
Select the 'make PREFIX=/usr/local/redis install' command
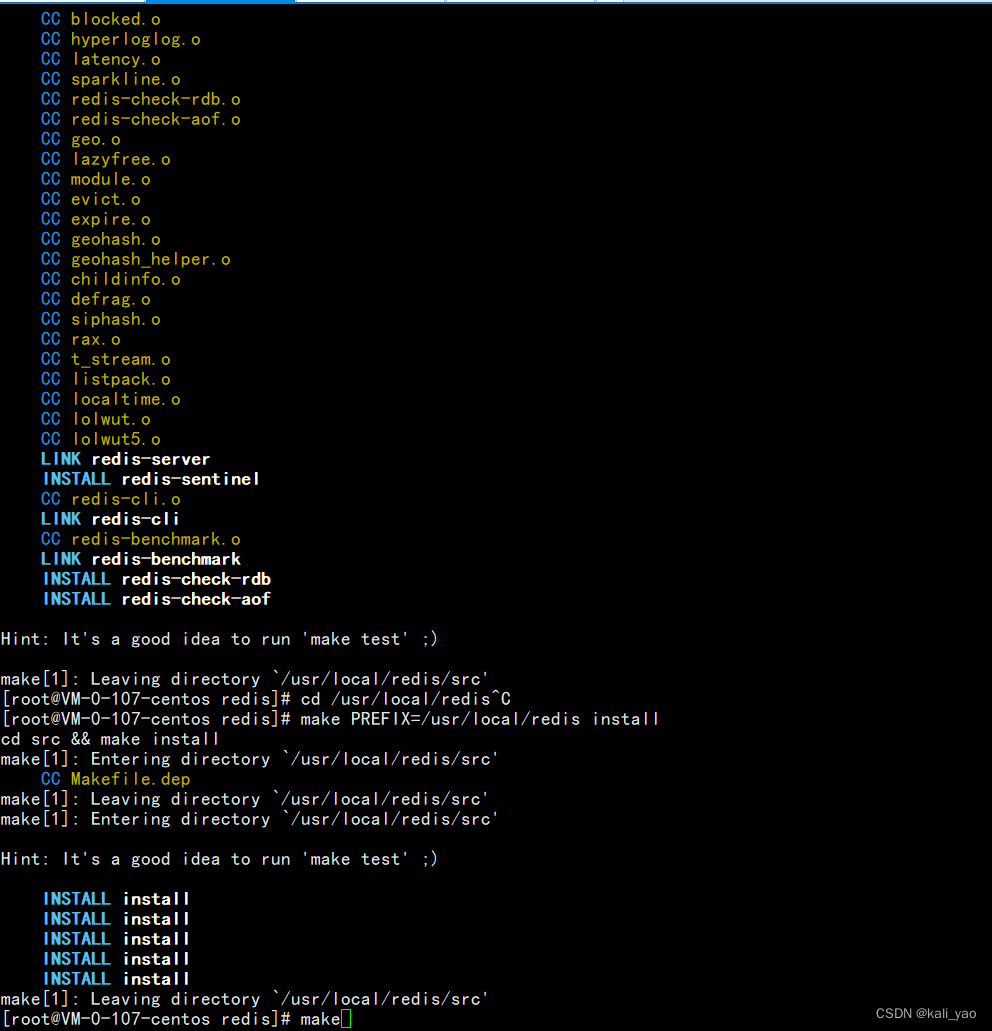click(x=479, y=719)
